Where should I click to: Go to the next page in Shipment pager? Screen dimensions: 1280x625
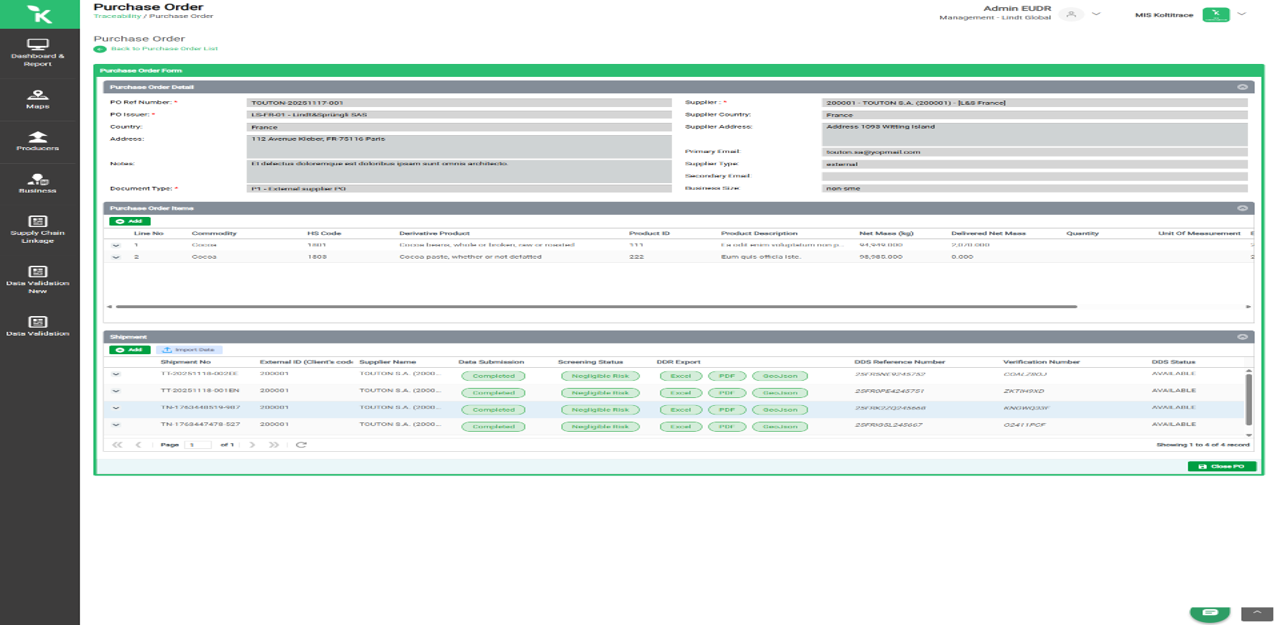[x=252, y=444]
